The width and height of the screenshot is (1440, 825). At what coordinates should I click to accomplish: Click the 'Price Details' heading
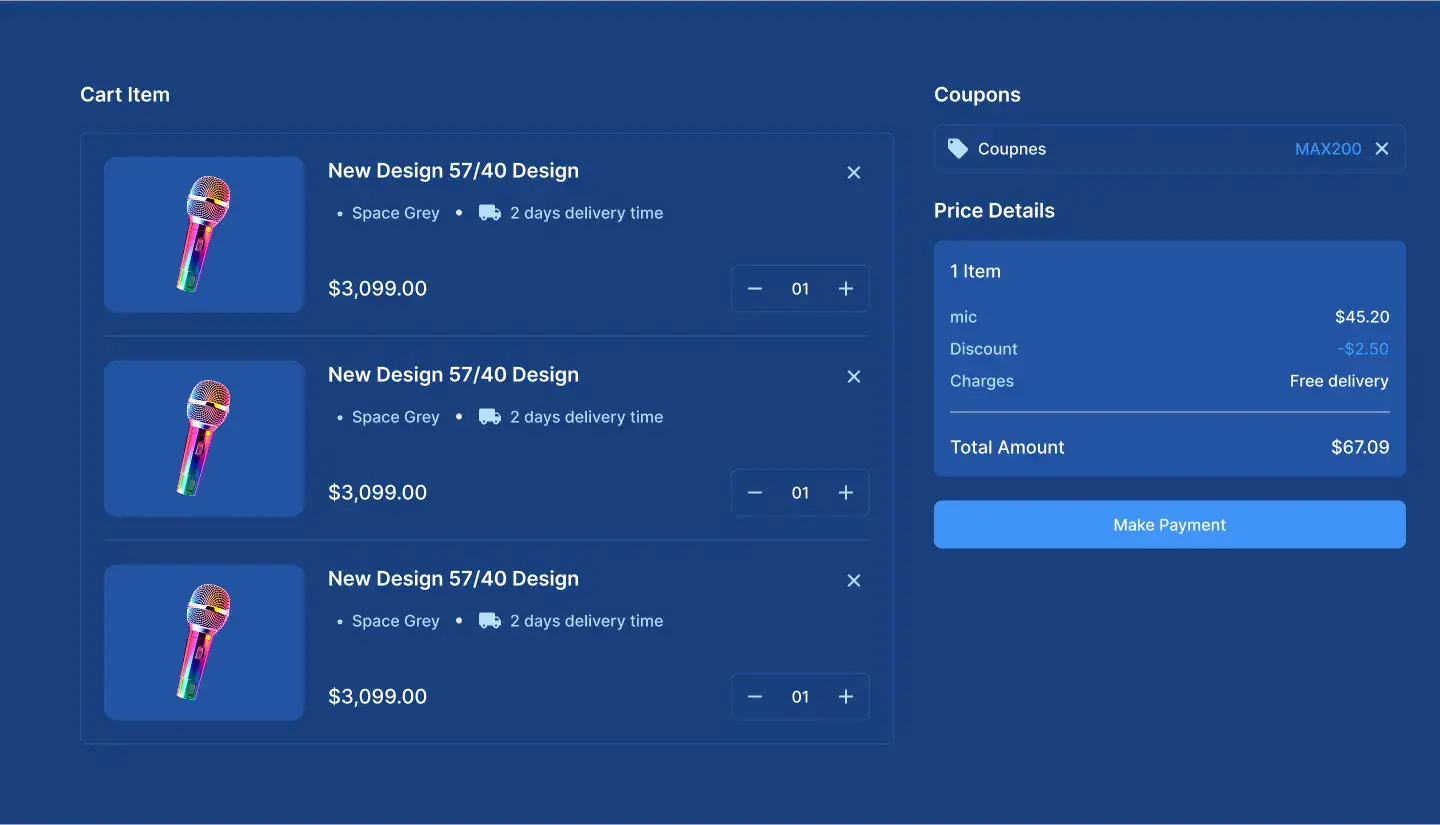[994, 211]
